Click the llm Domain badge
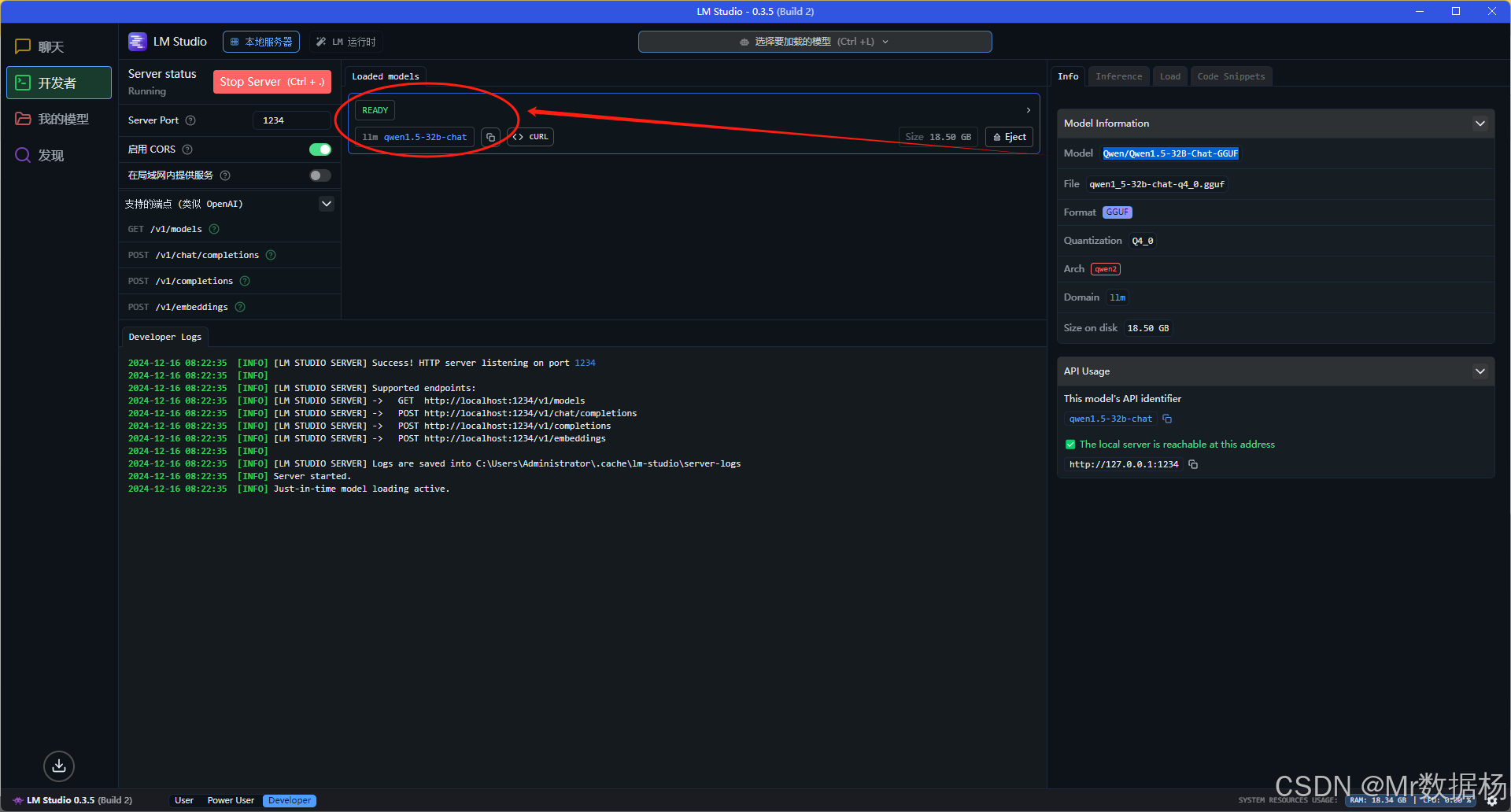Screen dimensions: 1511x812 tap(1118, 297)
